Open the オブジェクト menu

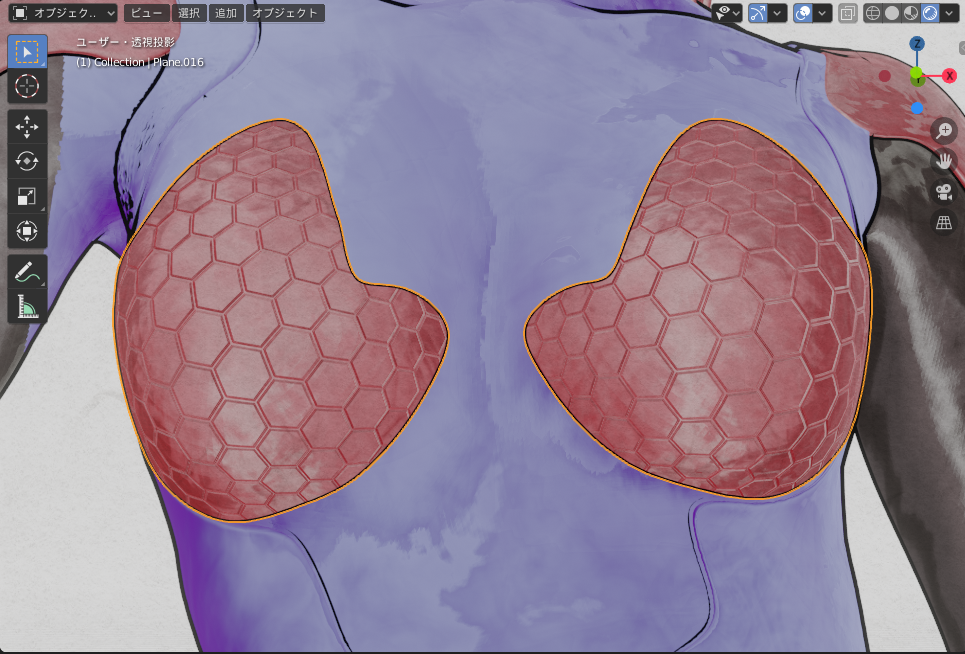pyautogui.click(x=285, y=13)
